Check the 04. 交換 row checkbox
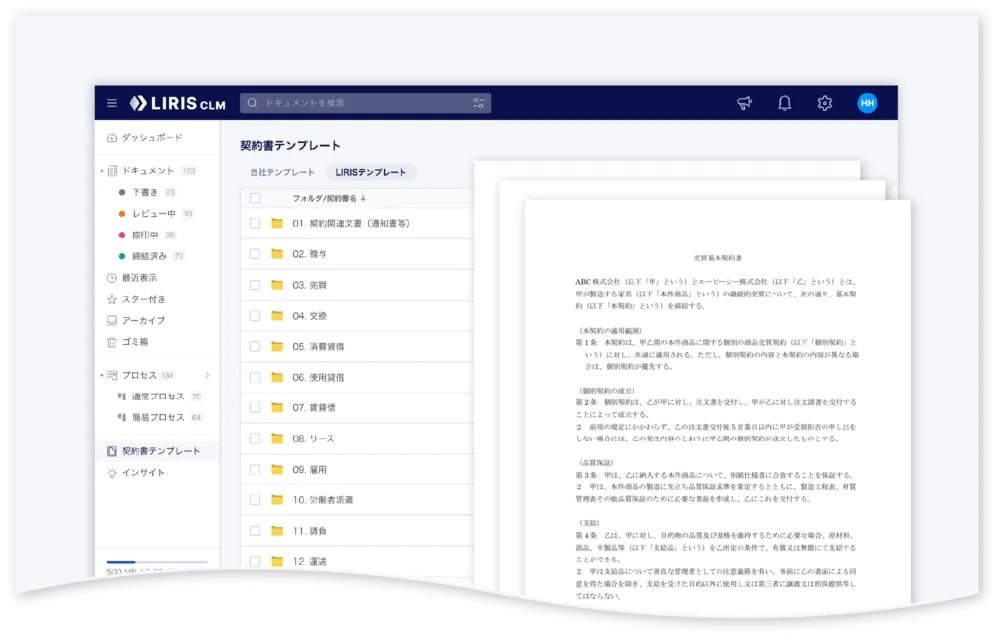Screen dimensions: 1000x640 coord(255,316)
